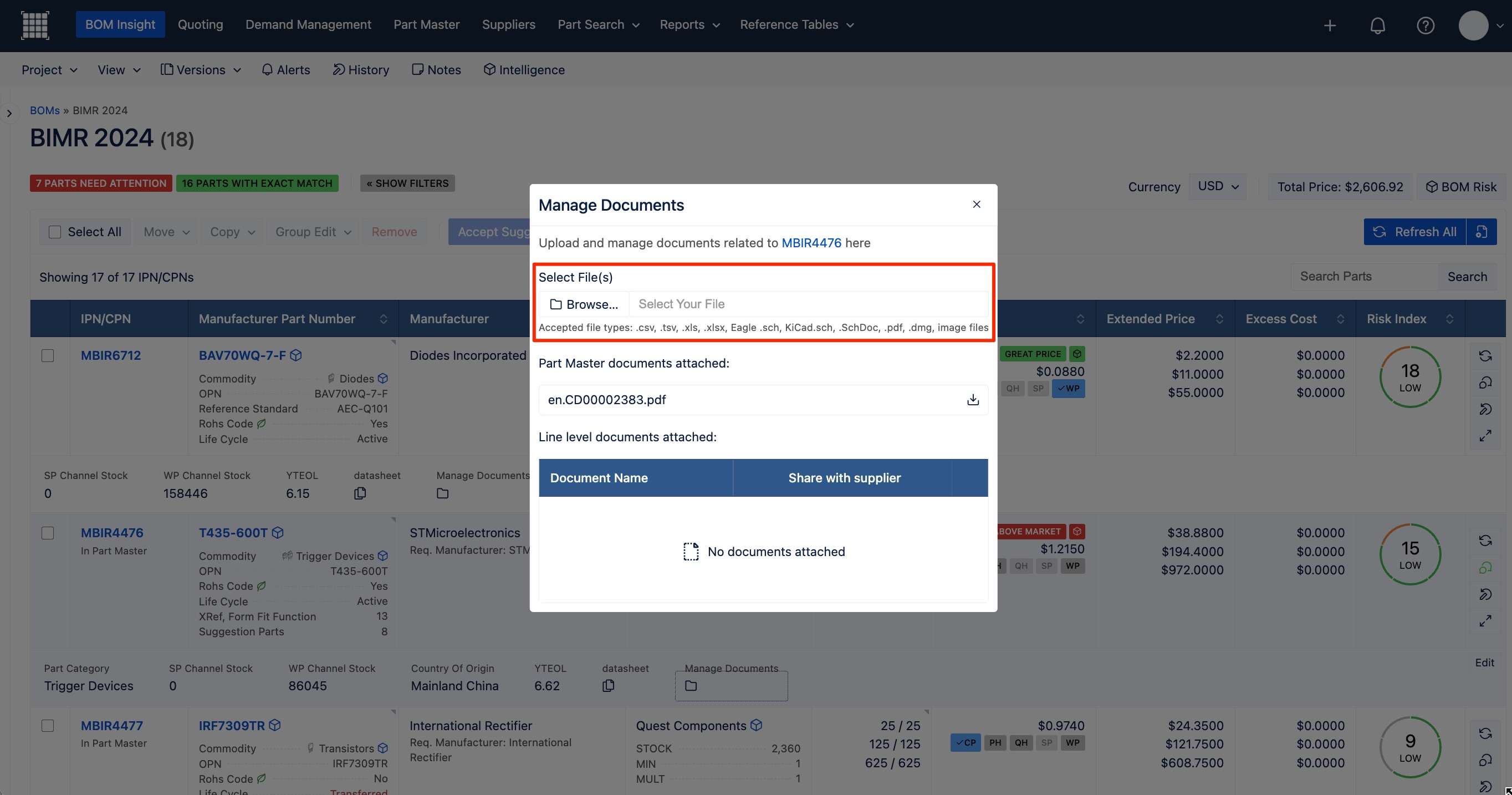The width and height of the screenshot is (1512, 795).
Task: Expand MBIR4476 row with arrows icon
Action: (x=1485, y=620)
